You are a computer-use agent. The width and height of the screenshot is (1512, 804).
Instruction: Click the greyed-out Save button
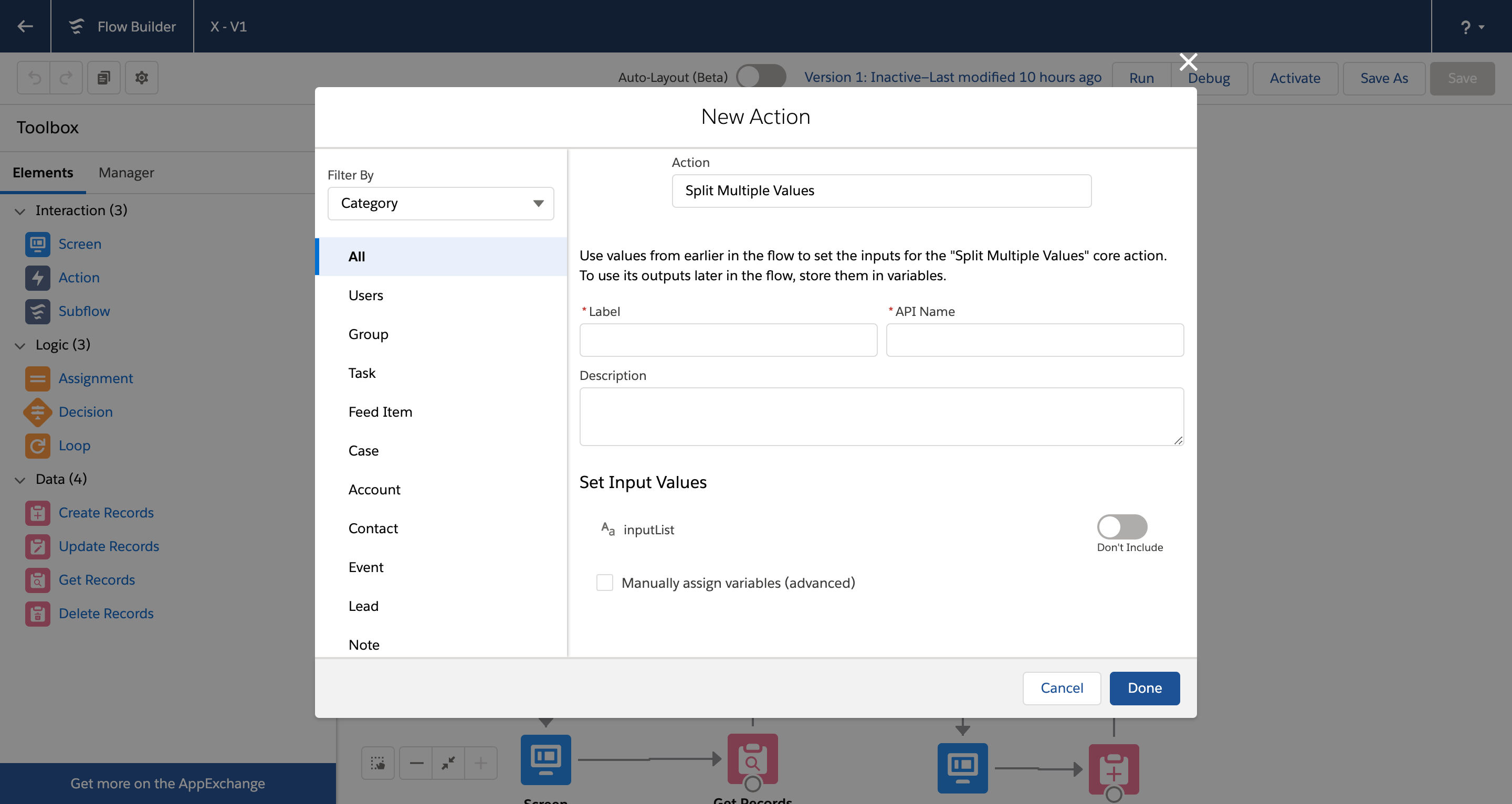pyautogui.click(x=1462, y=78)
